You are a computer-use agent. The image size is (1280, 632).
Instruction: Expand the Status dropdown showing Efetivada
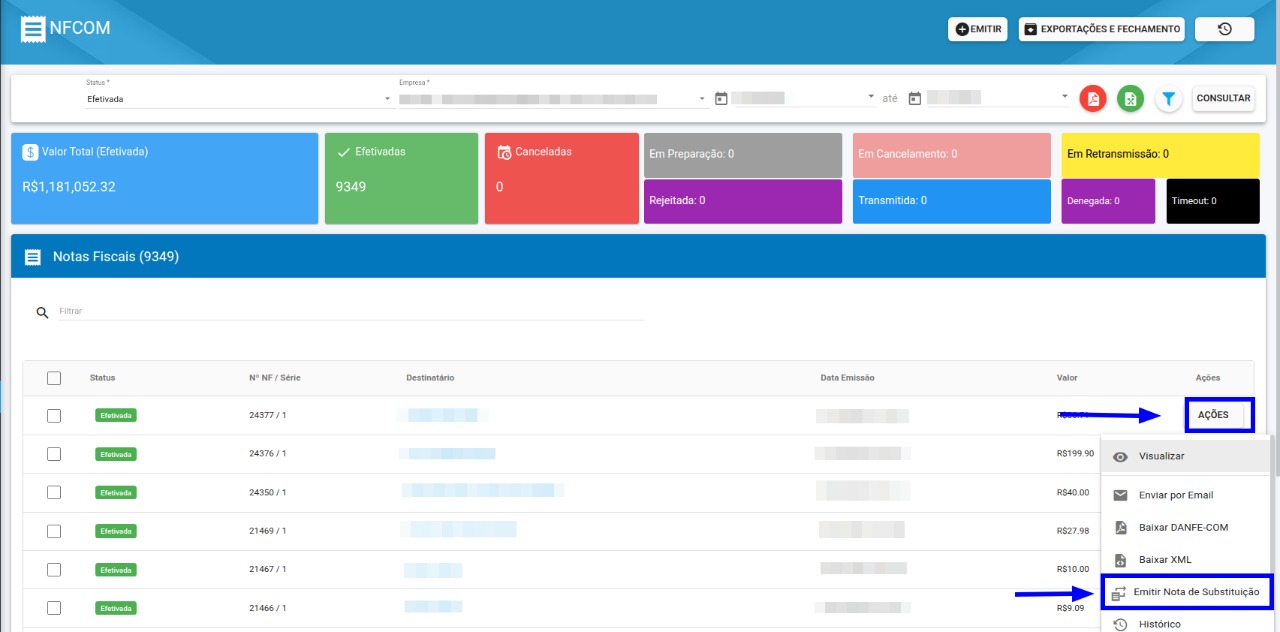239,99
